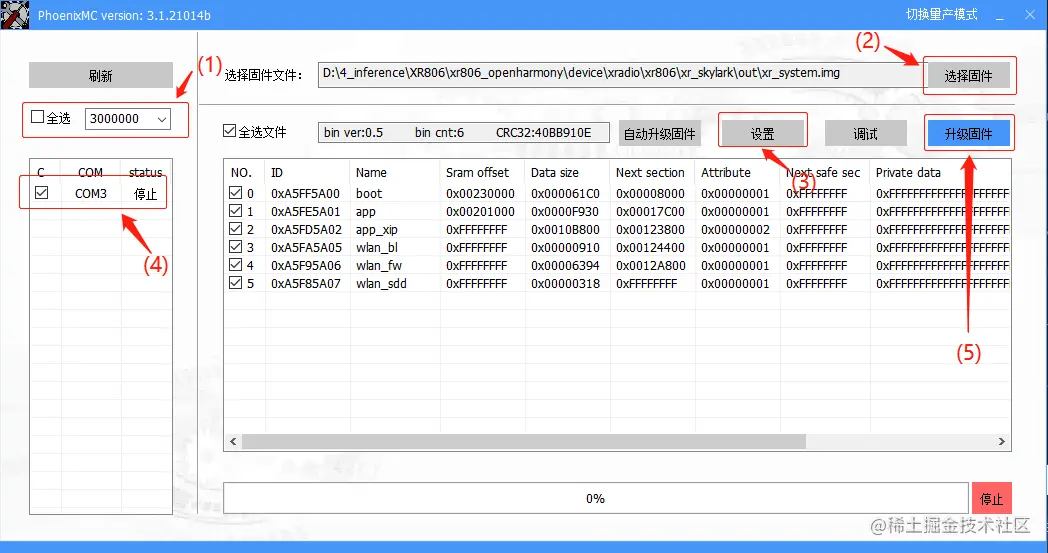Toggle checkbox for row 5 wlan_sdd
Image resolution: width=1048 pixels, height=553 pixels.
(235, 283)
